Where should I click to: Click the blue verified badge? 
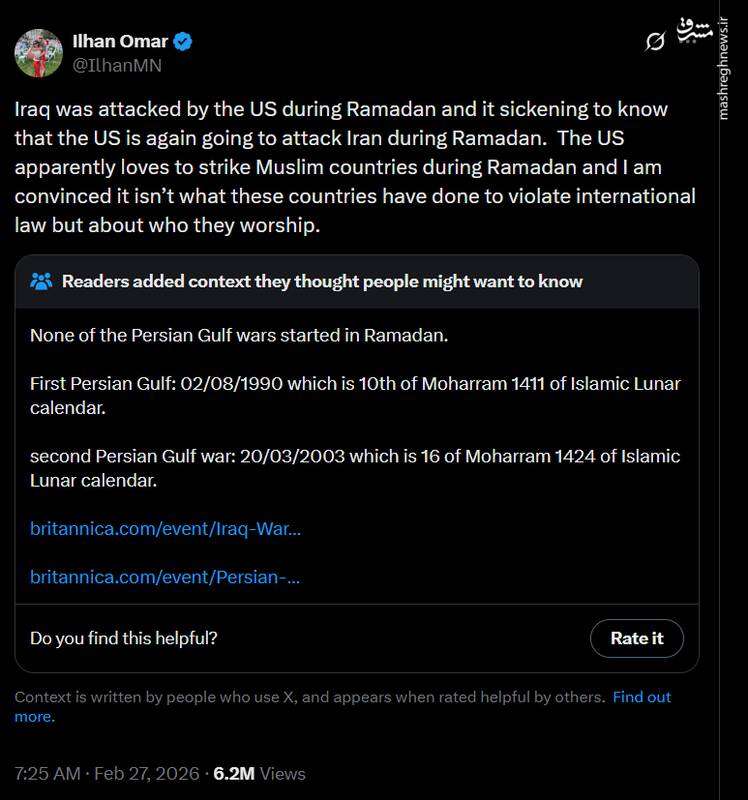[184, 41]
